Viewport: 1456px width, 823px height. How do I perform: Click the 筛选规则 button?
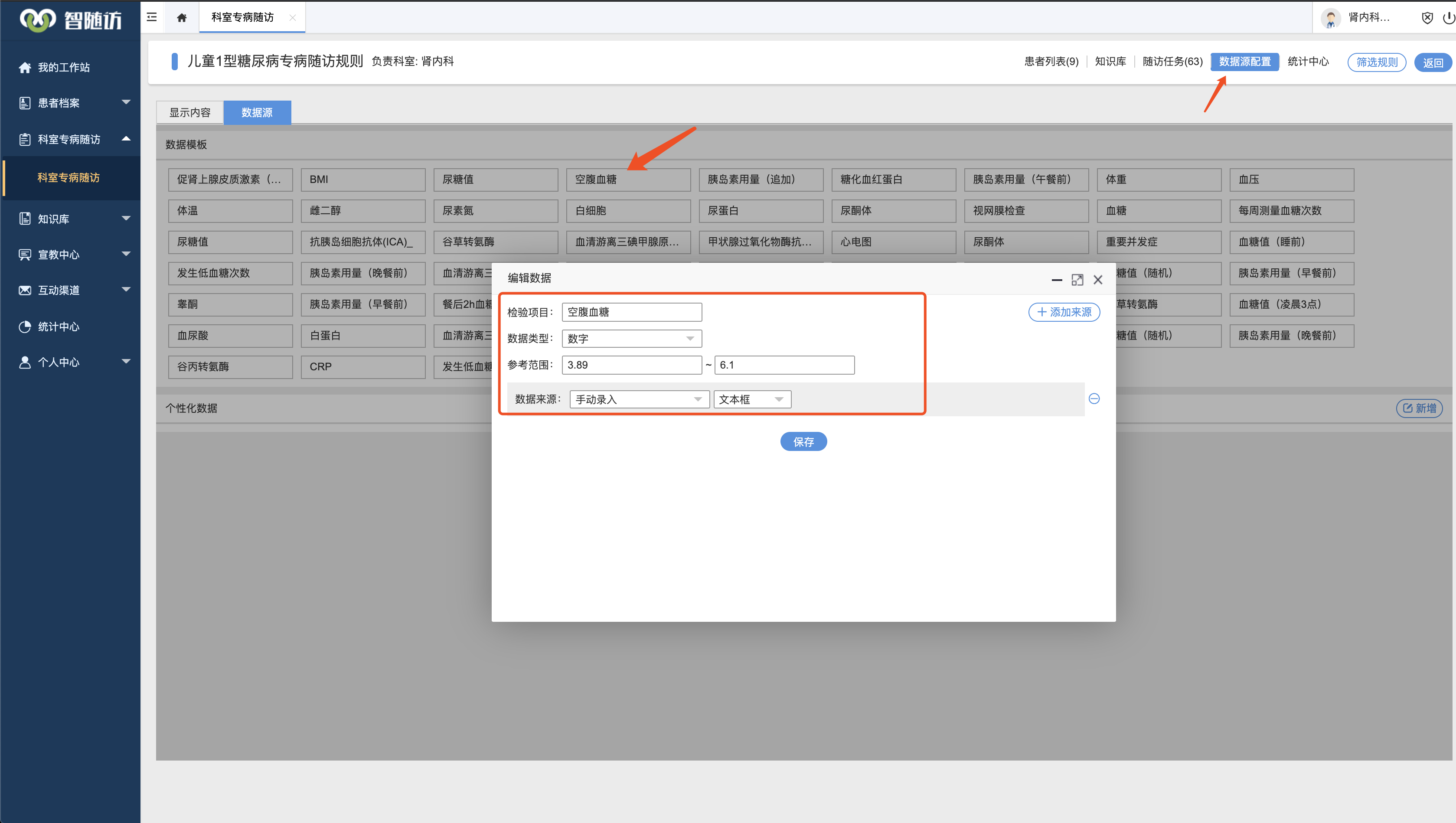1377,62
